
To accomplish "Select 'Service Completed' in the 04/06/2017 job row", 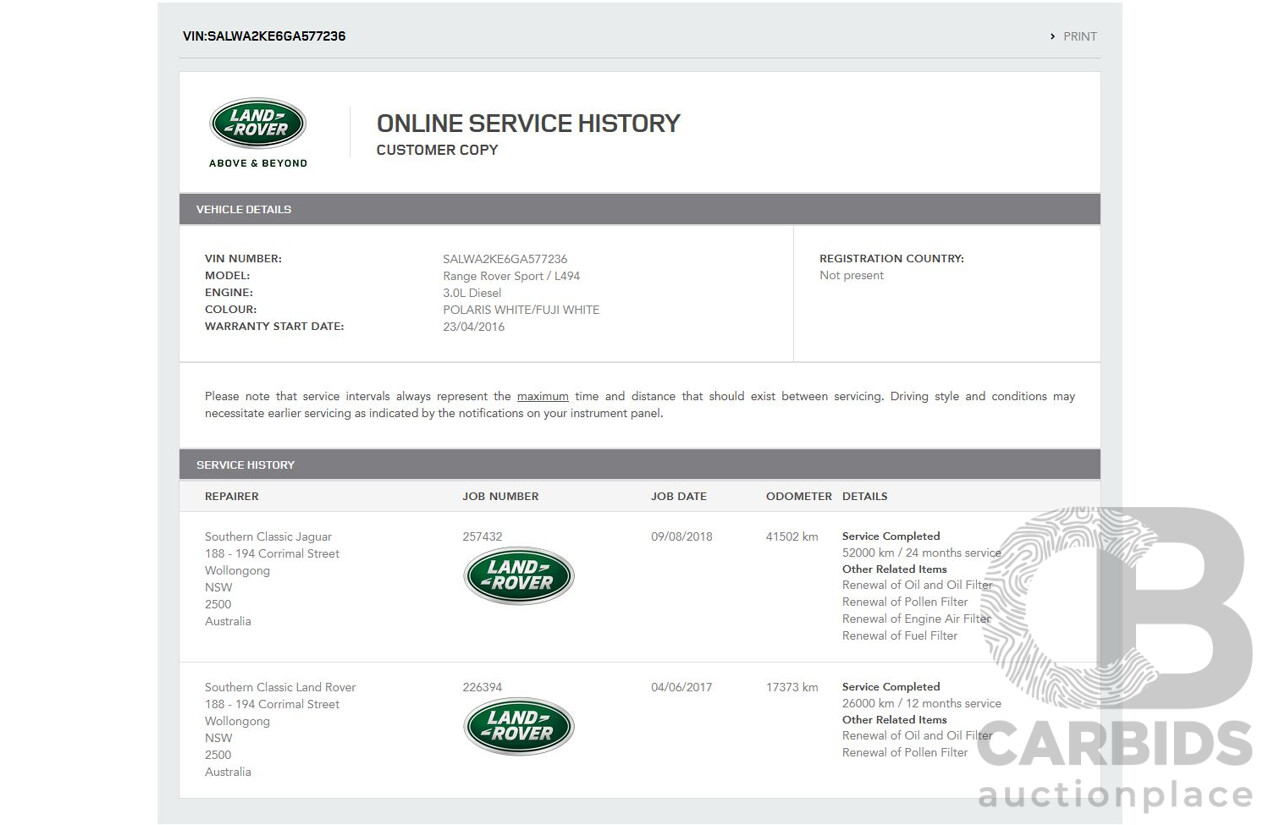I will pos(891,687).
